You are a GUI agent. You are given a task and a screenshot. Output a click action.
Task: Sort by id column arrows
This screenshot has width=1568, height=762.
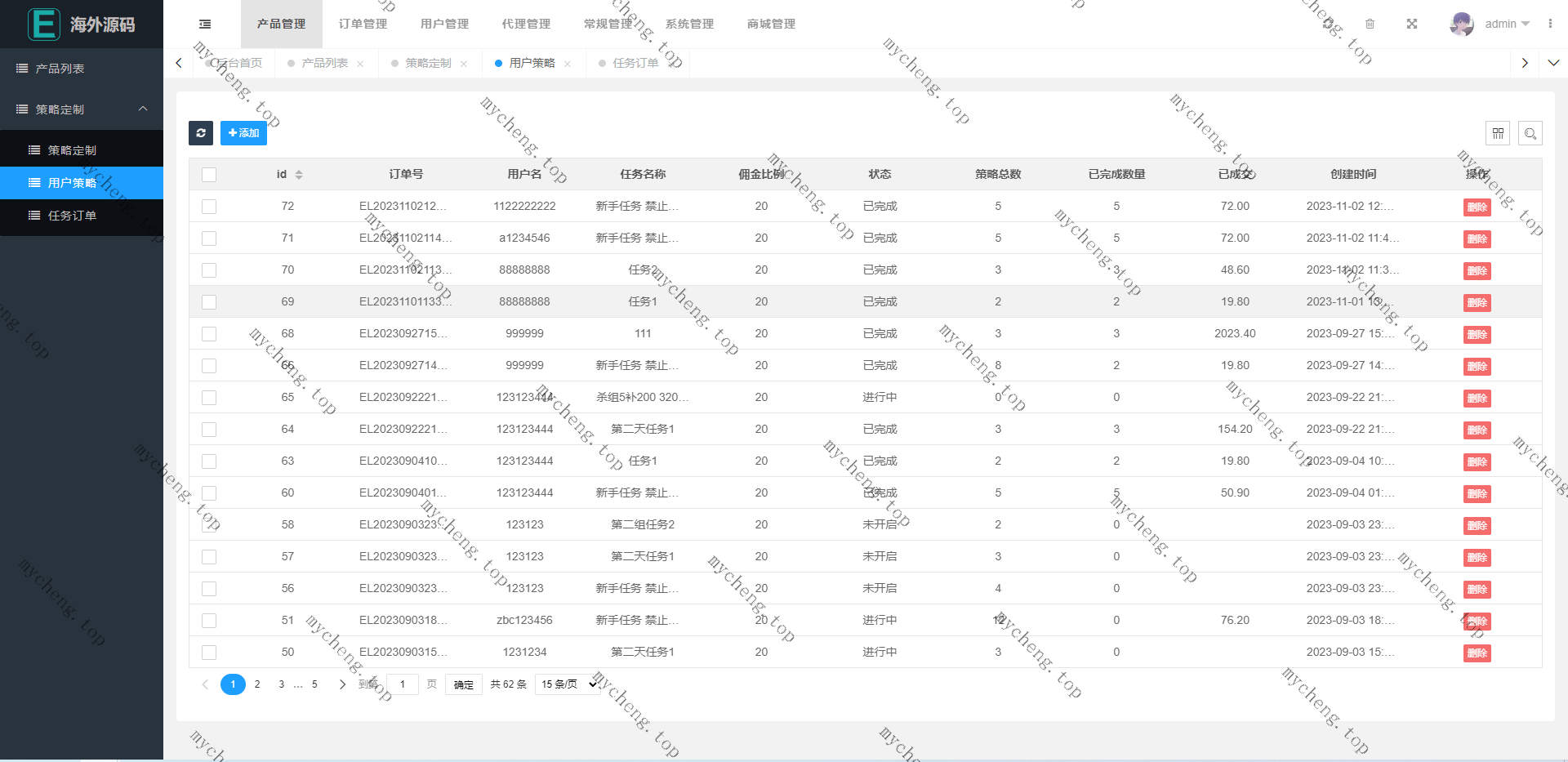[x=299, y=175]
